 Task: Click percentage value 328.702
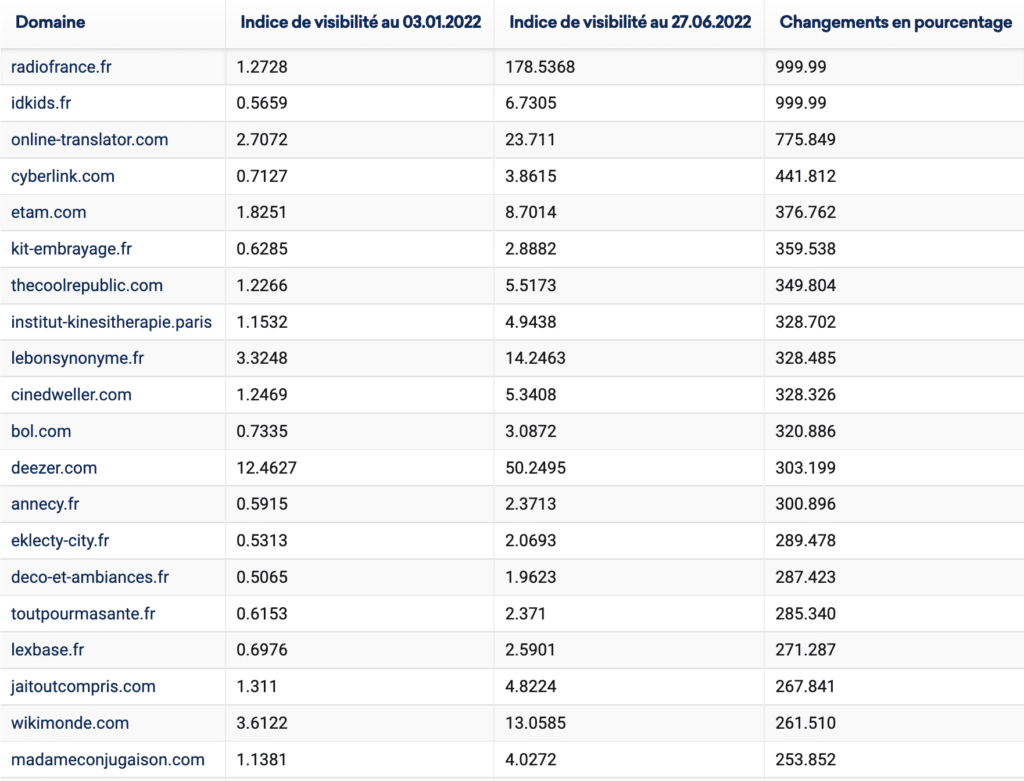pos(805,322)
